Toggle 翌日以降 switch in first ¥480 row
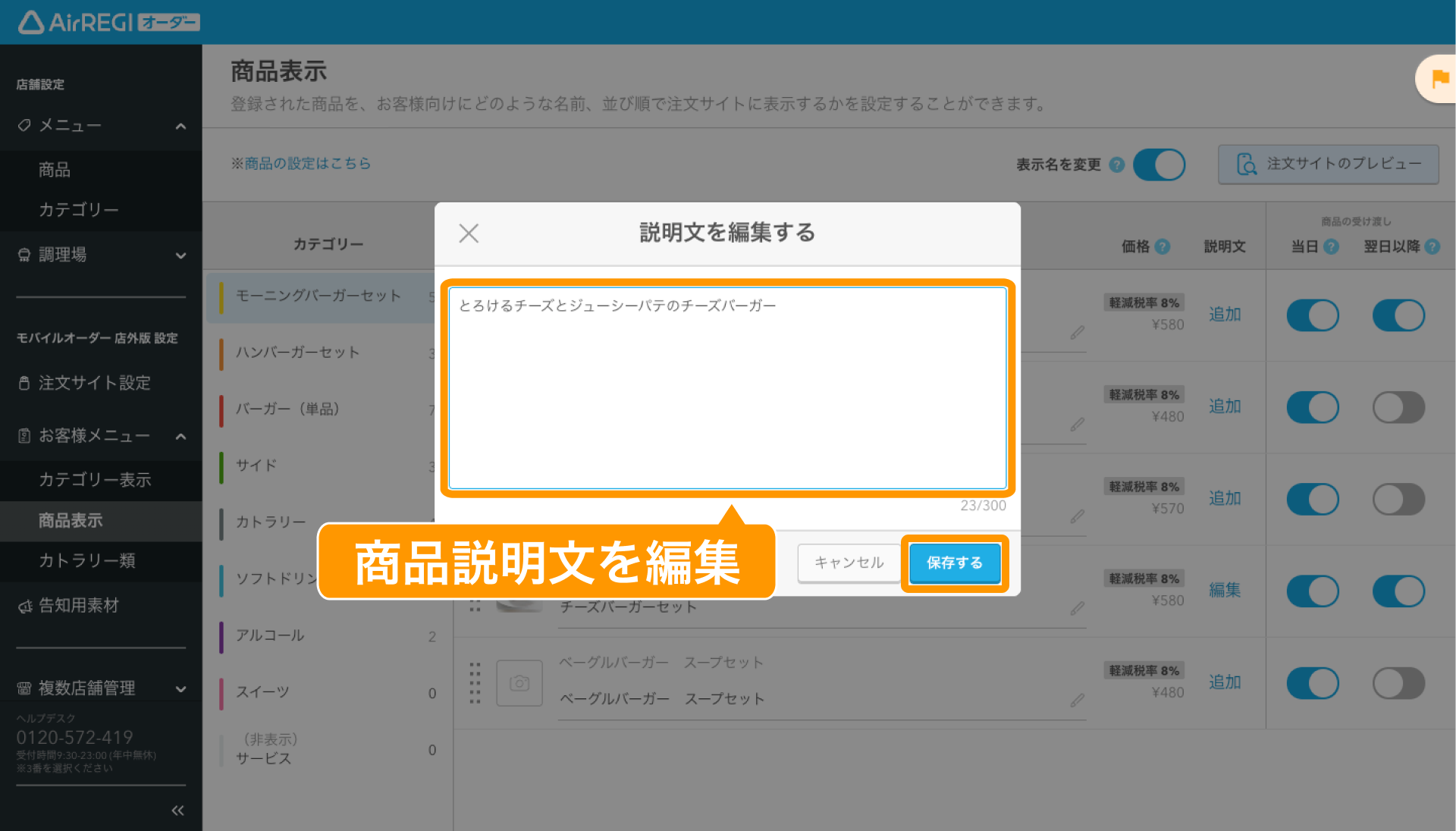This screenshot has width=1456, height=831. (1398, 407)
